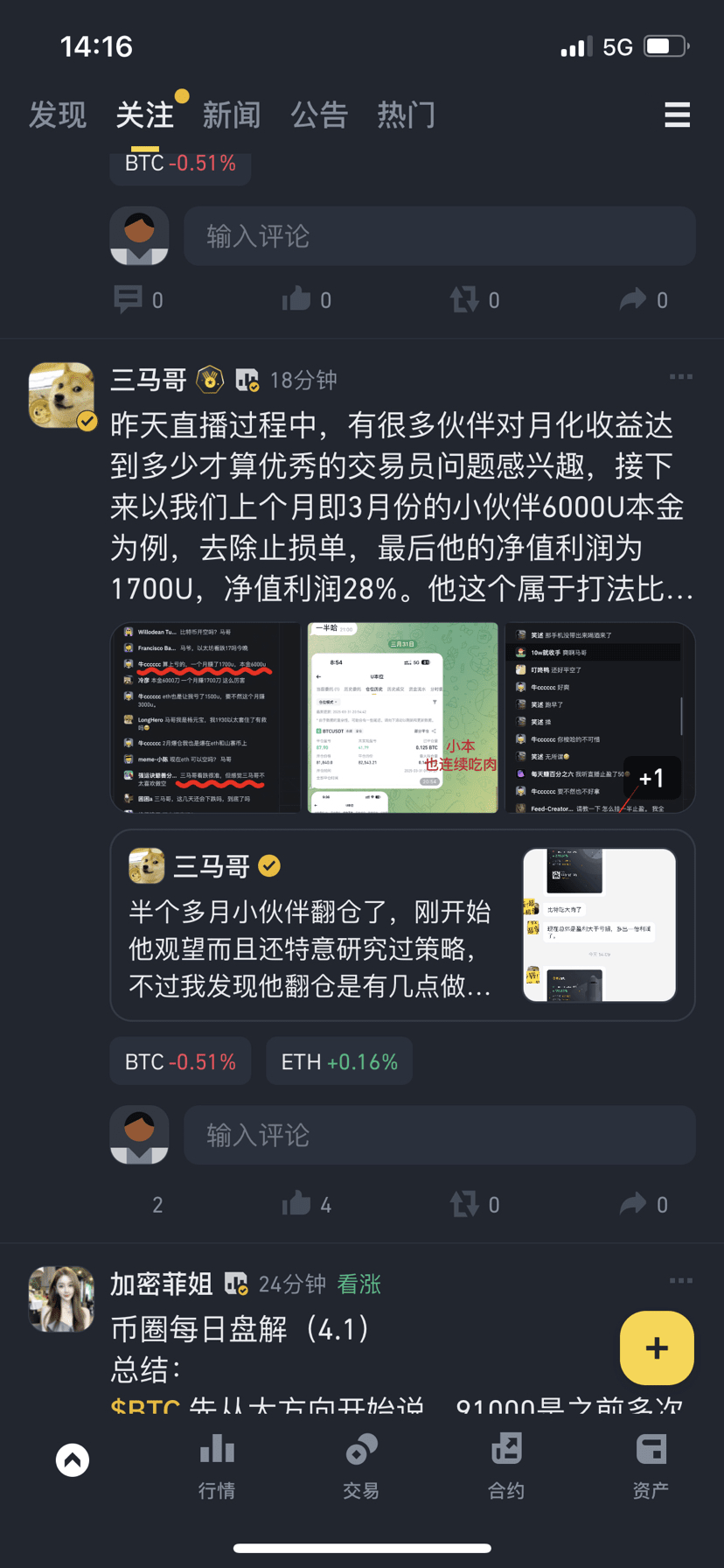Screen dimensions: 724x1568
Task: Open three-dot options on 加密菲姐's post
Action: (680, 1281)
